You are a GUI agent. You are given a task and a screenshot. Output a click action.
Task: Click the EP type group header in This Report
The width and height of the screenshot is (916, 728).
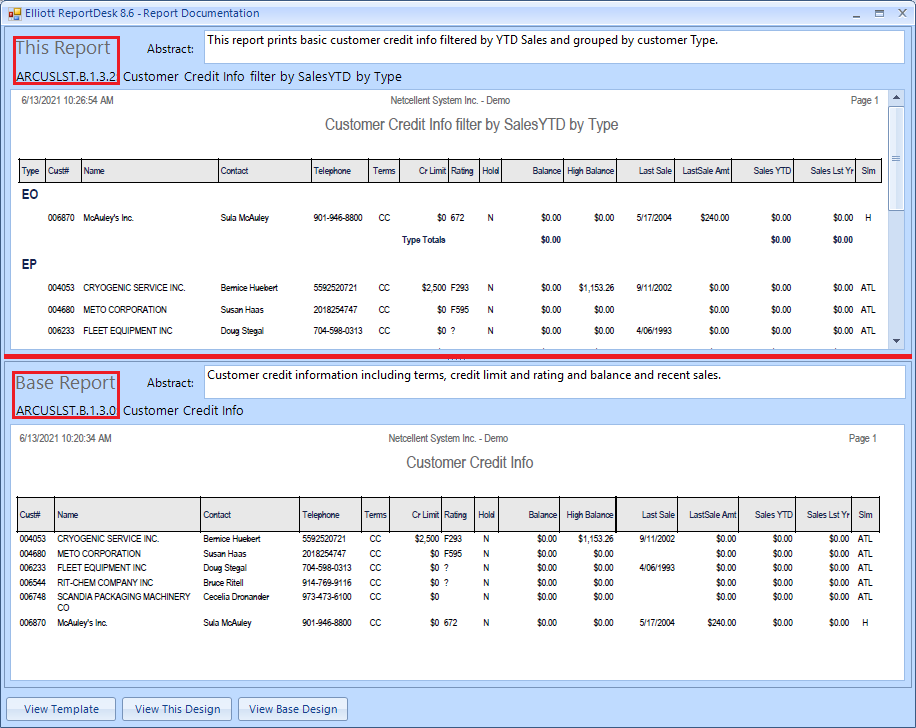30,265
